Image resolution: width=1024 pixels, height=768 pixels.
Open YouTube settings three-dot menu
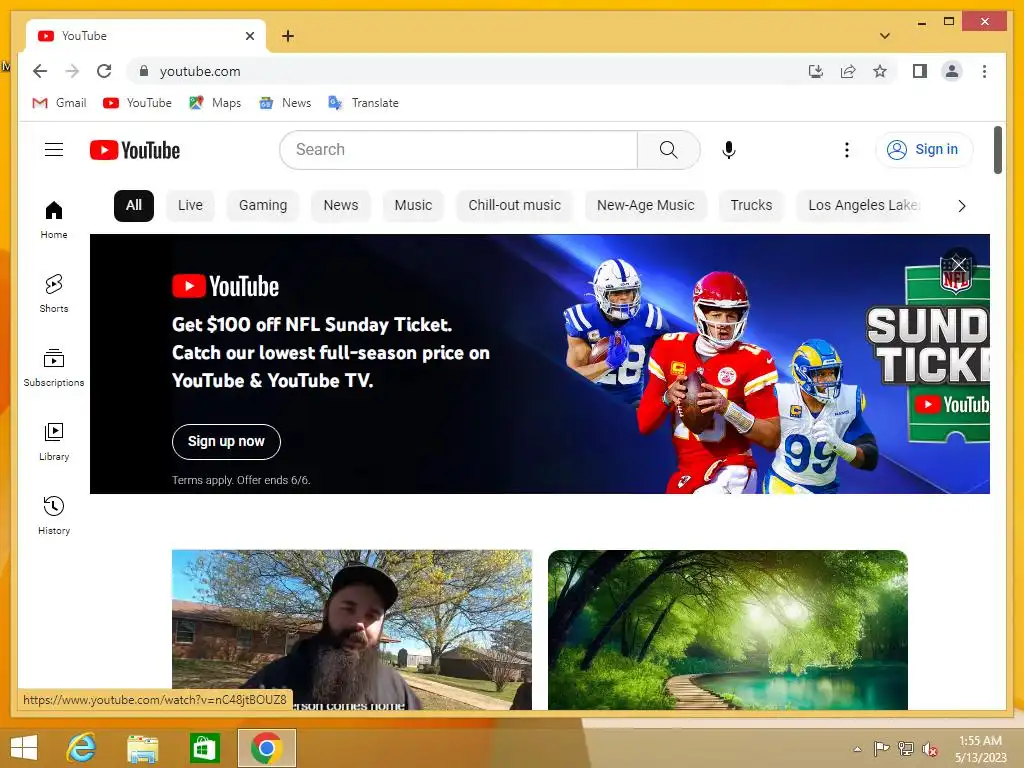pos(846,150)
